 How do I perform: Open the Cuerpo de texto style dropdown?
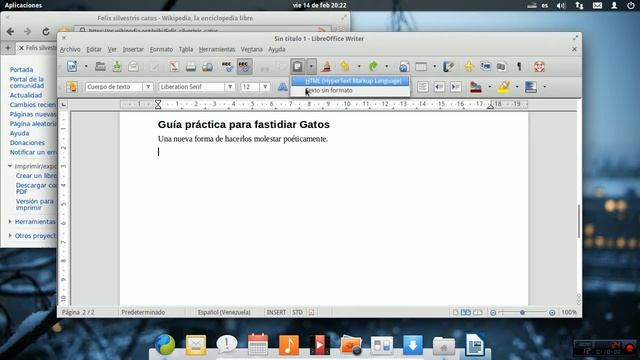(148, 87)
